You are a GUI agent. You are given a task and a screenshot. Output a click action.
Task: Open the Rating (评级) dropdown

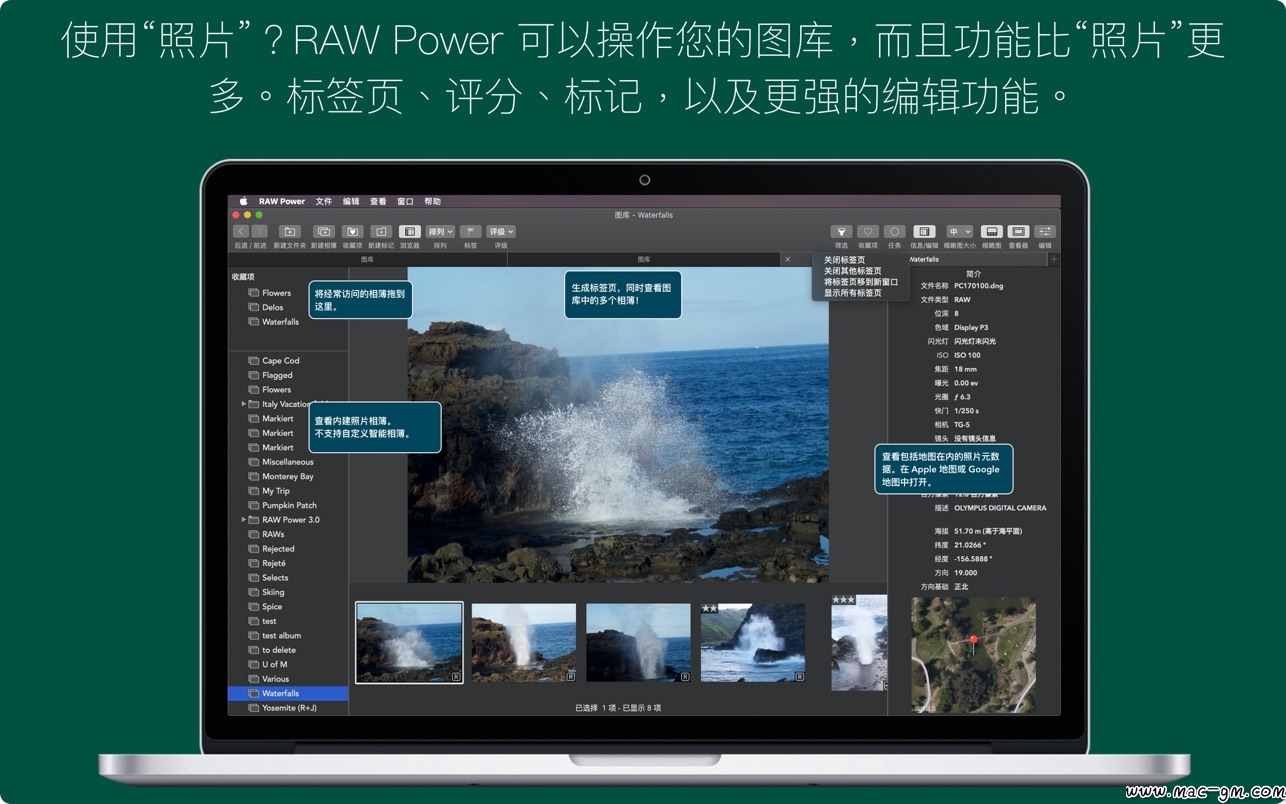click(500, 232)
